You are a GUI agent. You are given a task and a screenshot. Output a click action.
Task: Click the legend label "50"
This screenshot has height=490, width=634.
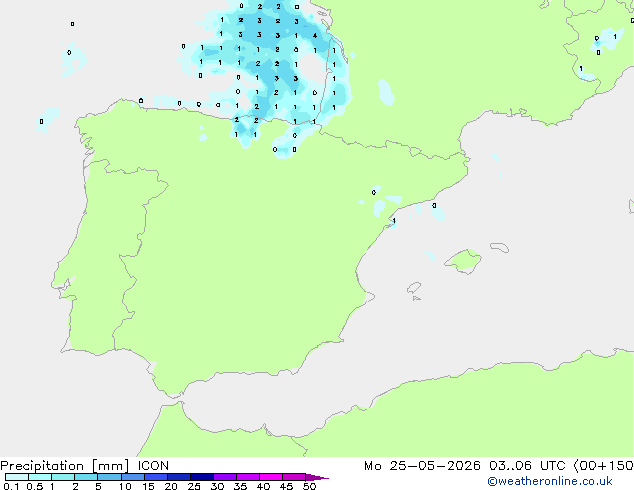click(x=309, y=486)
